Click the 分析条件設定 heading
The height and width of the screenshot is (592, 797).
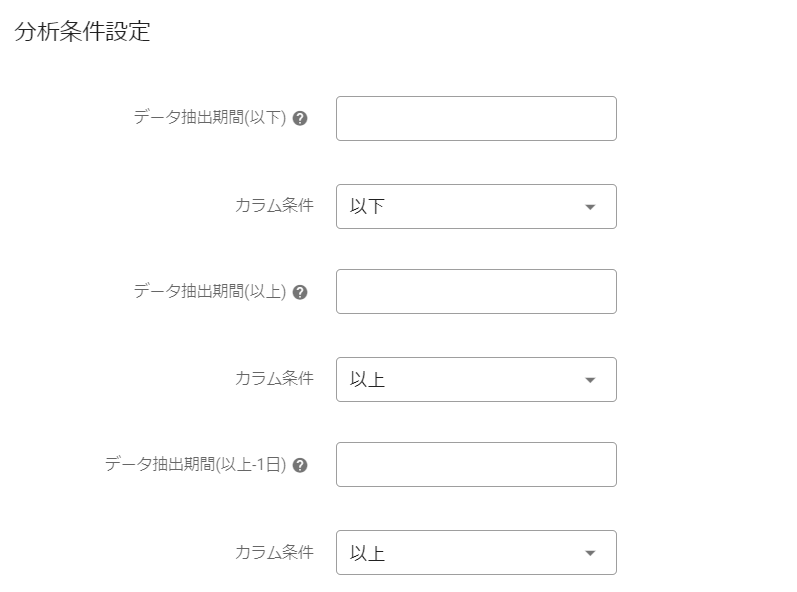click(82, 32)
